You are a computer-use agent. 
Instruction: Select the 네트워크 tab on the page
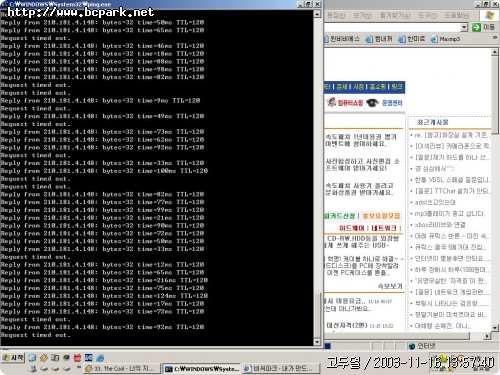pos(384,228)
